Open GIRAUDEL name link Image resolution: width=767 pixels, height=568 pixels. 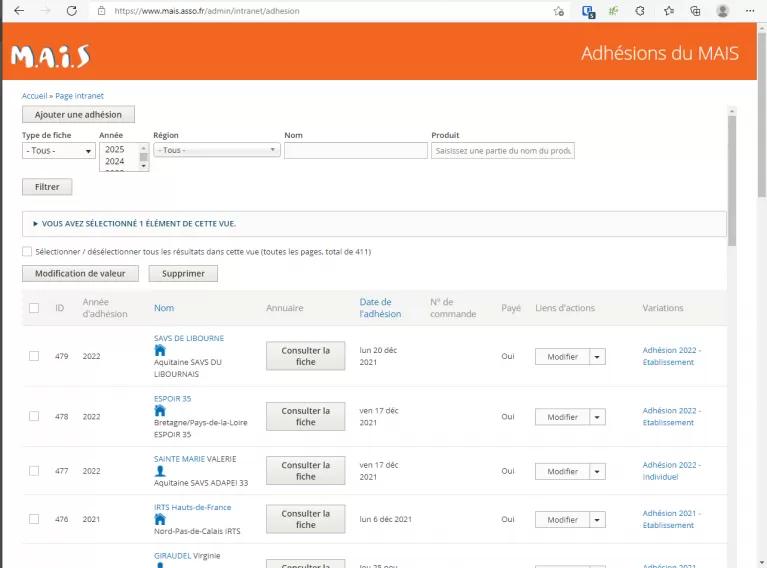coord(172,556)
